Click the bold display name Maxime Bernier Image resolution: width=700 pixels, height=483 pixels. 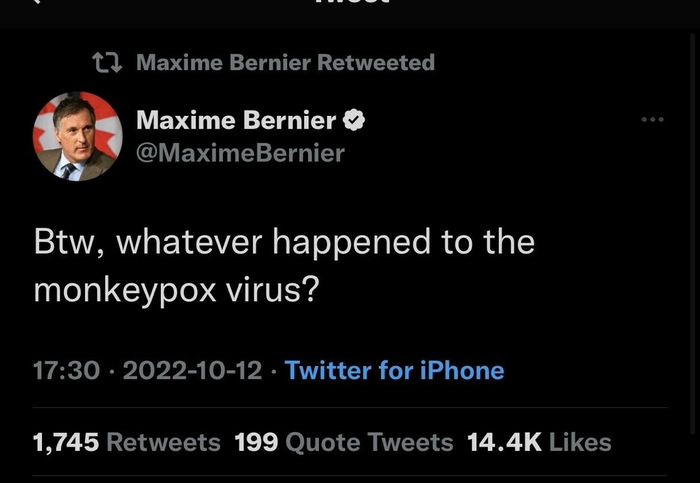coord(236,121)
